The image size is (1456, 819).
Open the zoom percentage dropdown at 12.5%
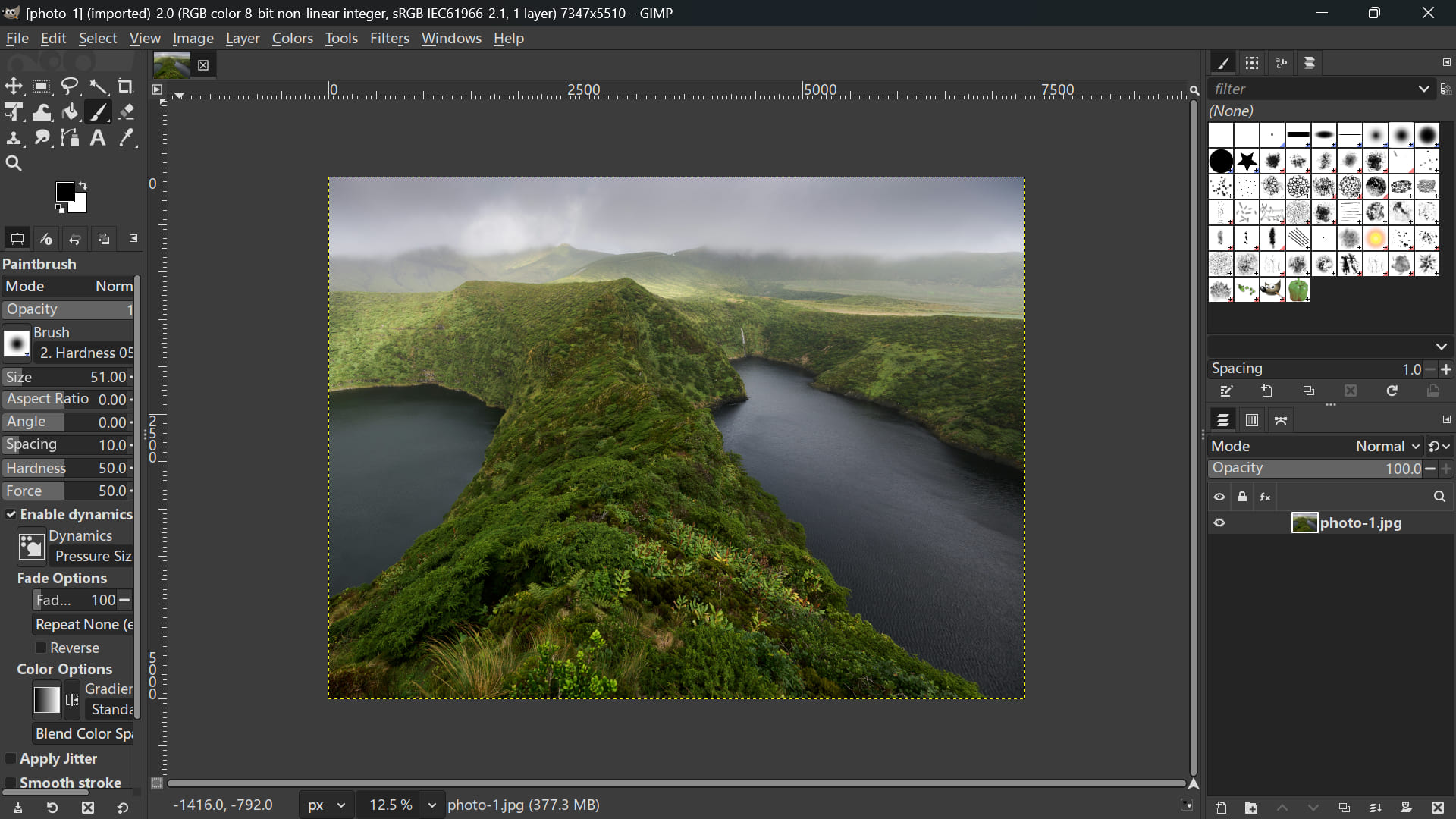tap(431, 805)
